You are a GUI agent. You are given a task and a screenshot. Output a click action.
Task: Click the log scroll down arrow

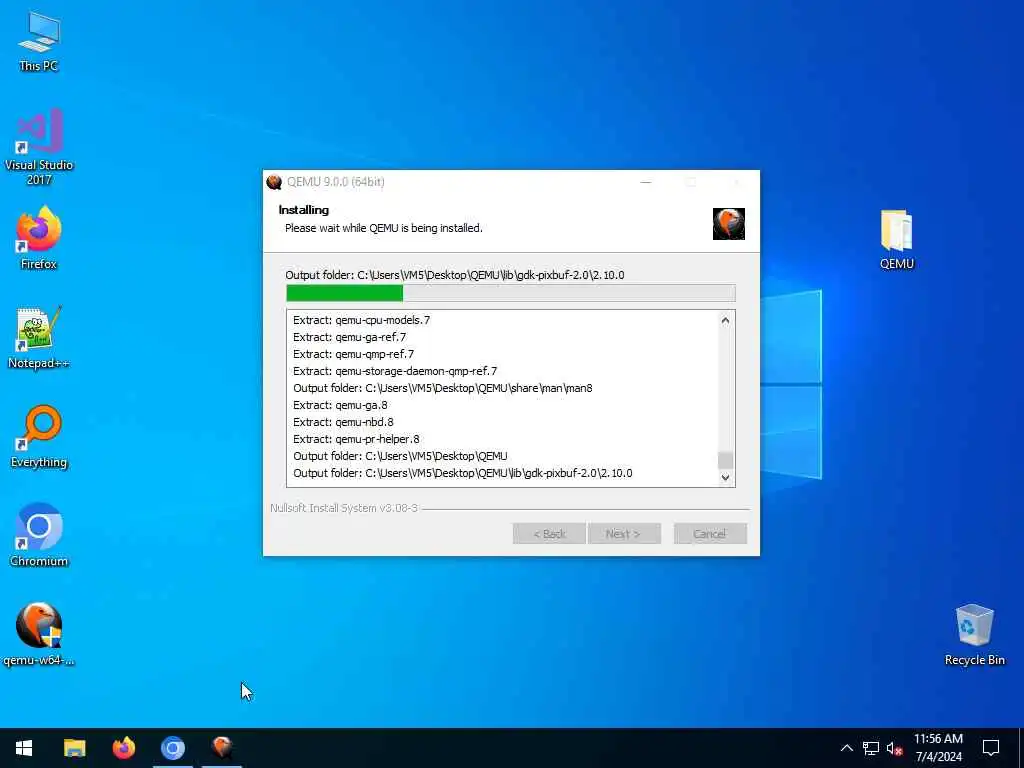tap(725, 477)
